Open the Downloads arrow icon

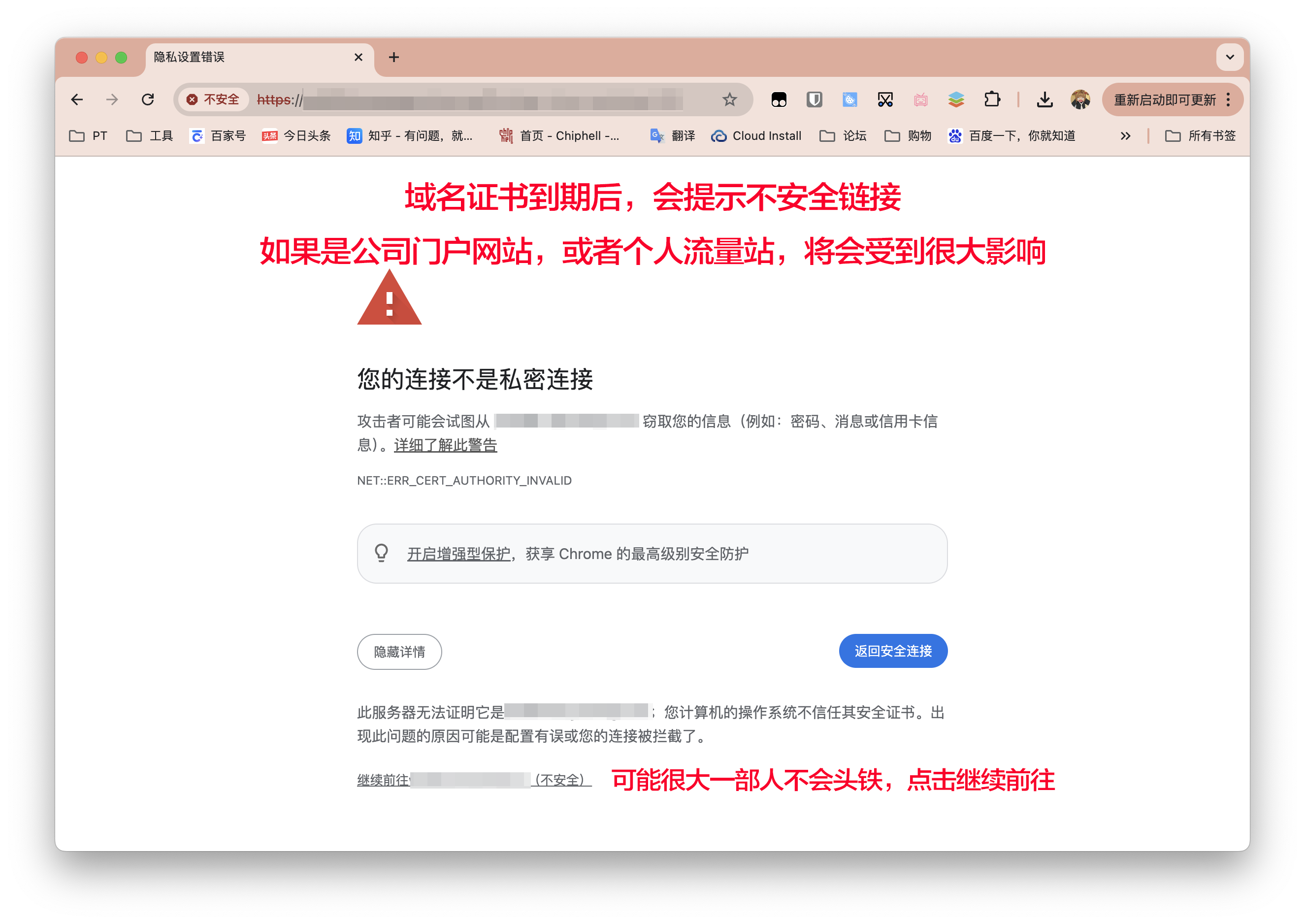click(1044, 99)
